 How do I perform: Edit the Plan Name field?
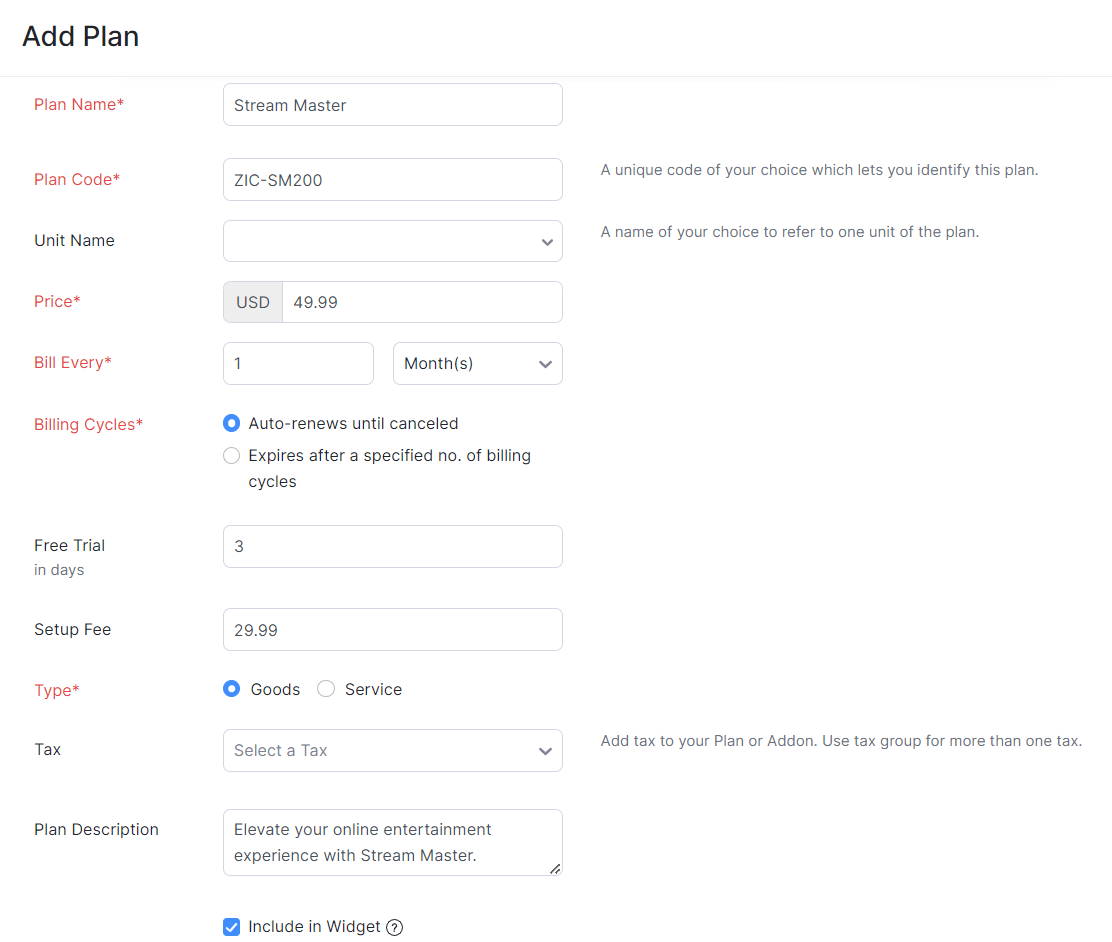pos(392,104)
